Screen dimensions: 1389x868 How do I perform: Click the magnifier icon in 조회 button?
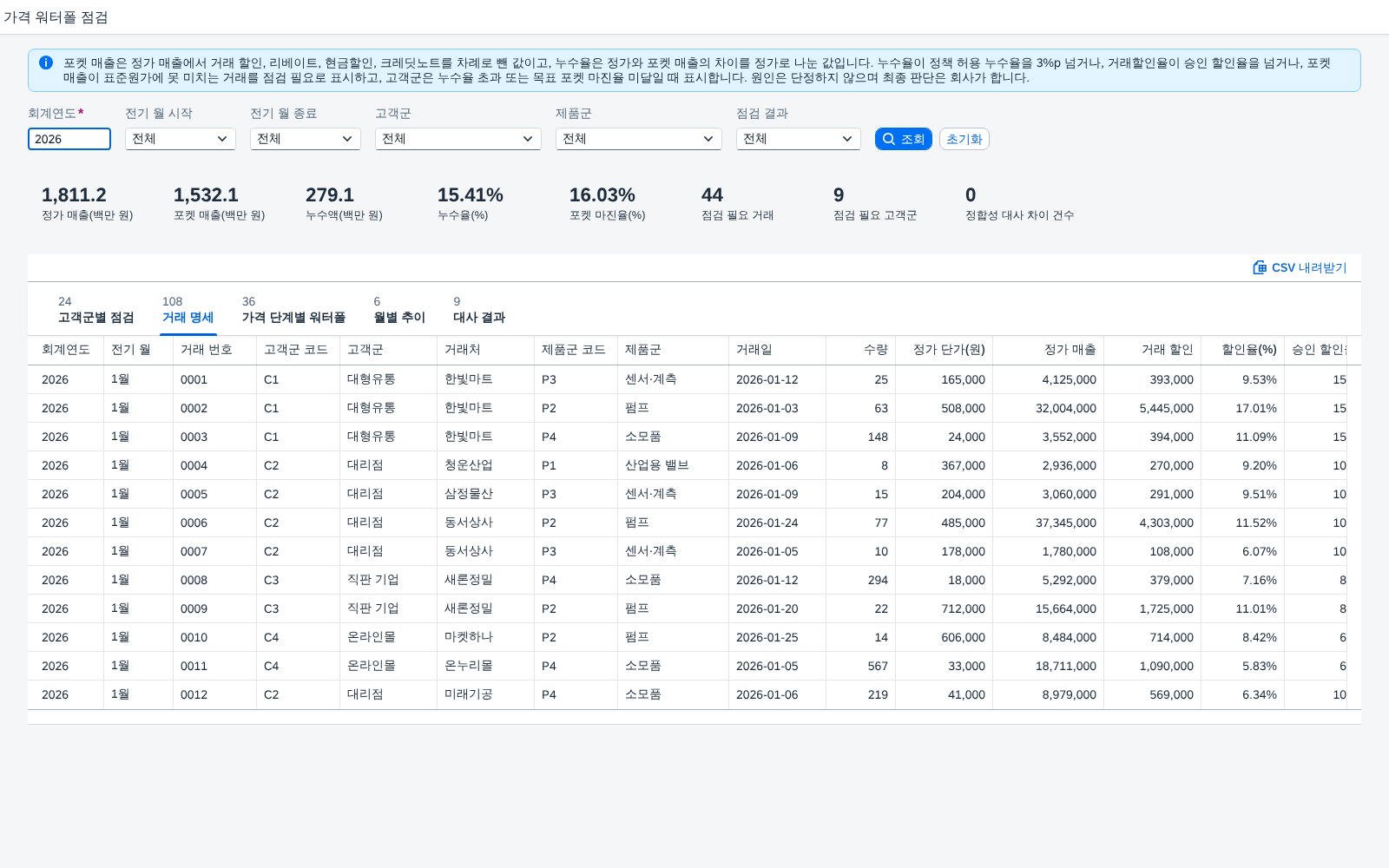888,139
